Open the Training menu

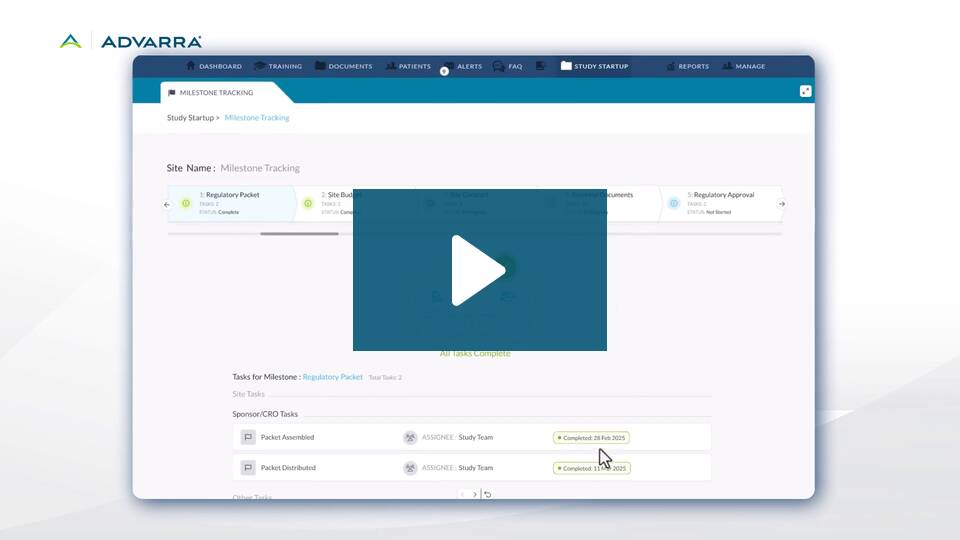tap(278, 66)
